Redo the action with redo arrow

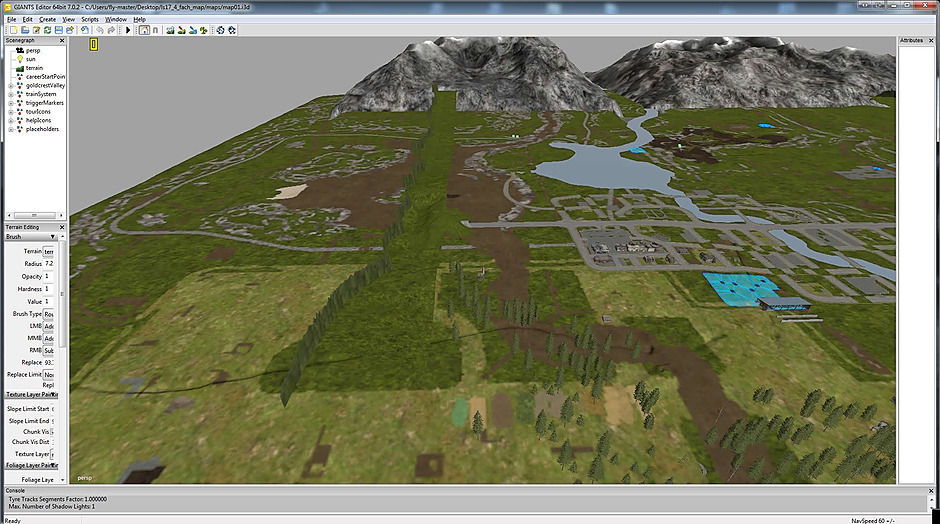pos(111,30)
